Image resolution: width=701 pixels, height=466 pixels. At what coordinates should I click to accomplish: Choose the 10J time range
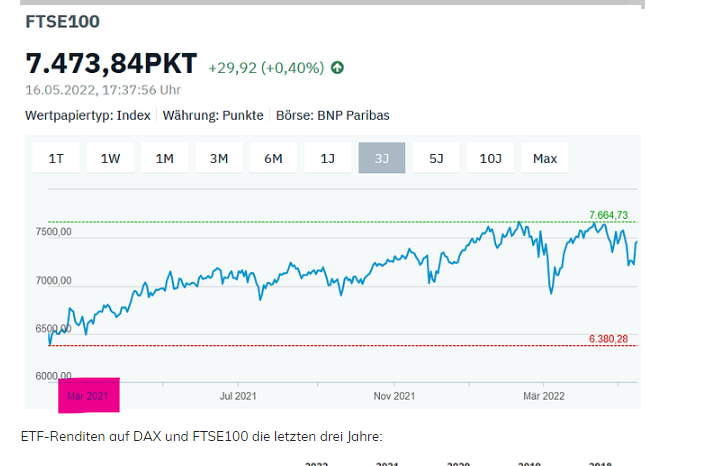[x=490, y=158]
